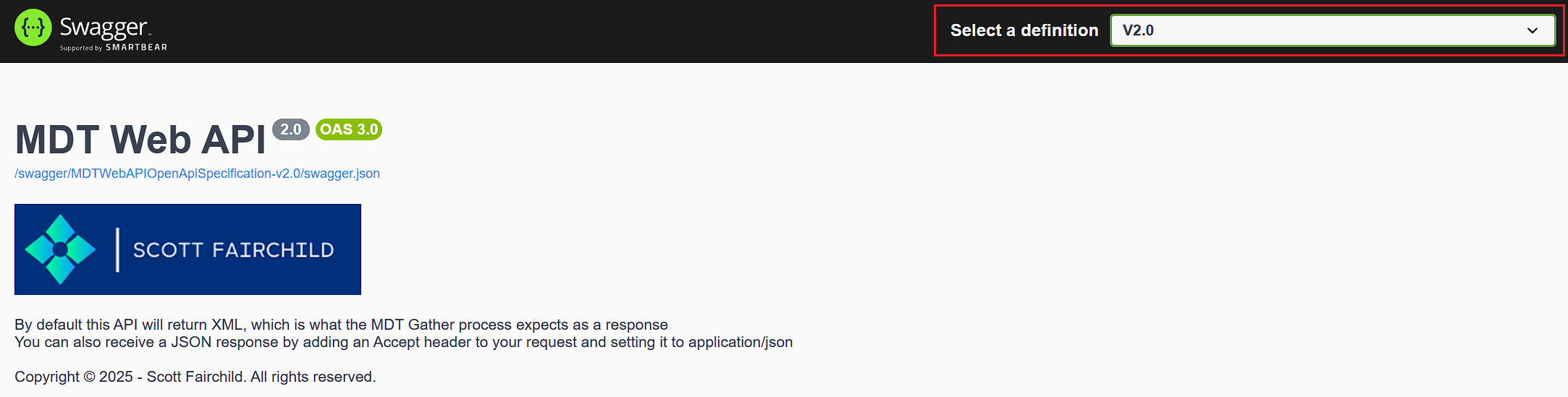Click the white divider bar in banner
This screenshot has height=397, width=1568.
click(x=117, y=249)
